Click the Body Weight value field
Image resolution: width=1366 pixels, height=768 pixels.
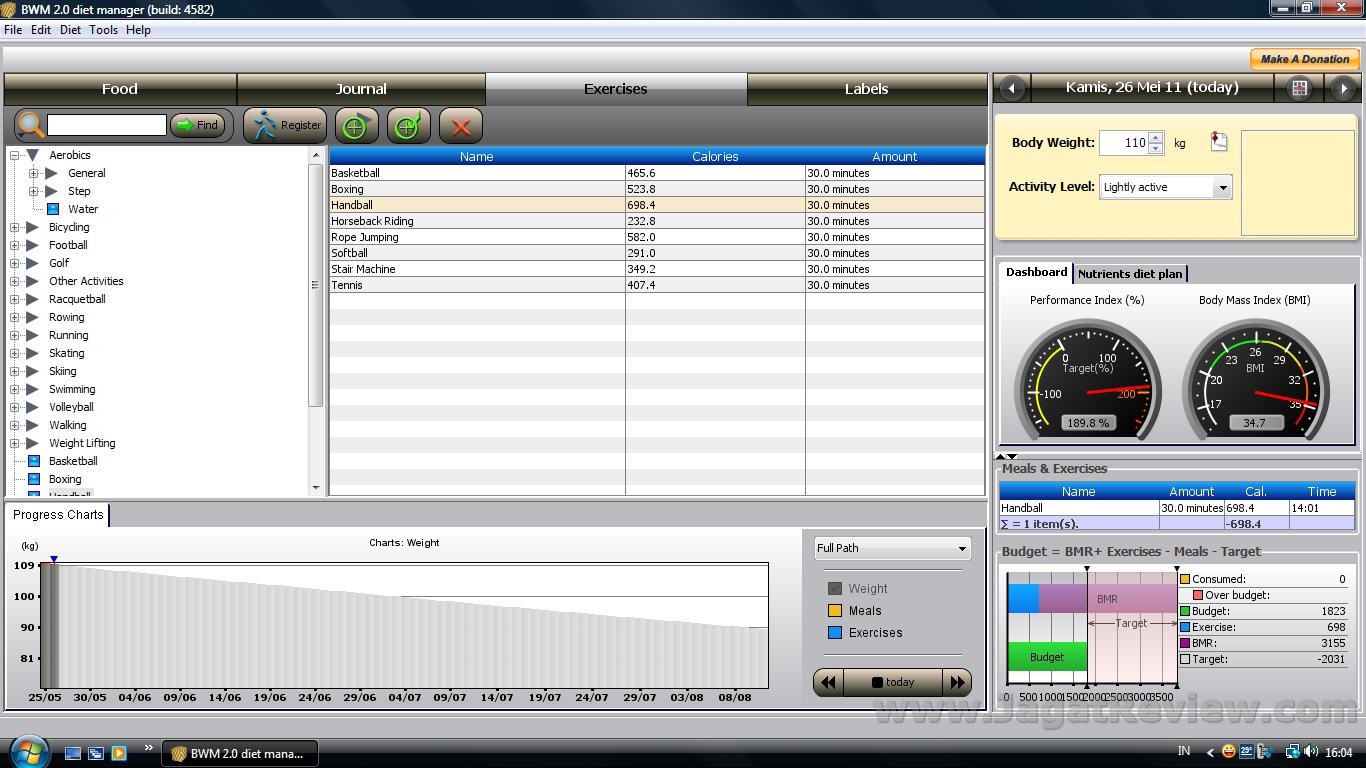[x=1124, y=143]
